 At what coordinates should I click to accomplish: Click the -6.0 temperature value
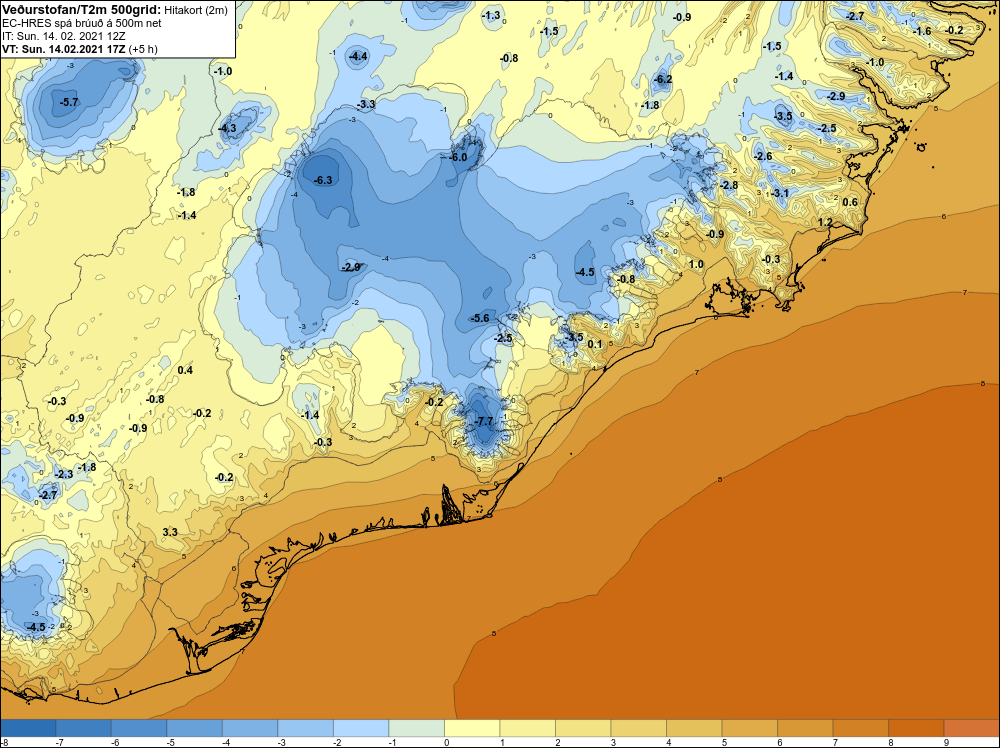click(x=458, y=157)
